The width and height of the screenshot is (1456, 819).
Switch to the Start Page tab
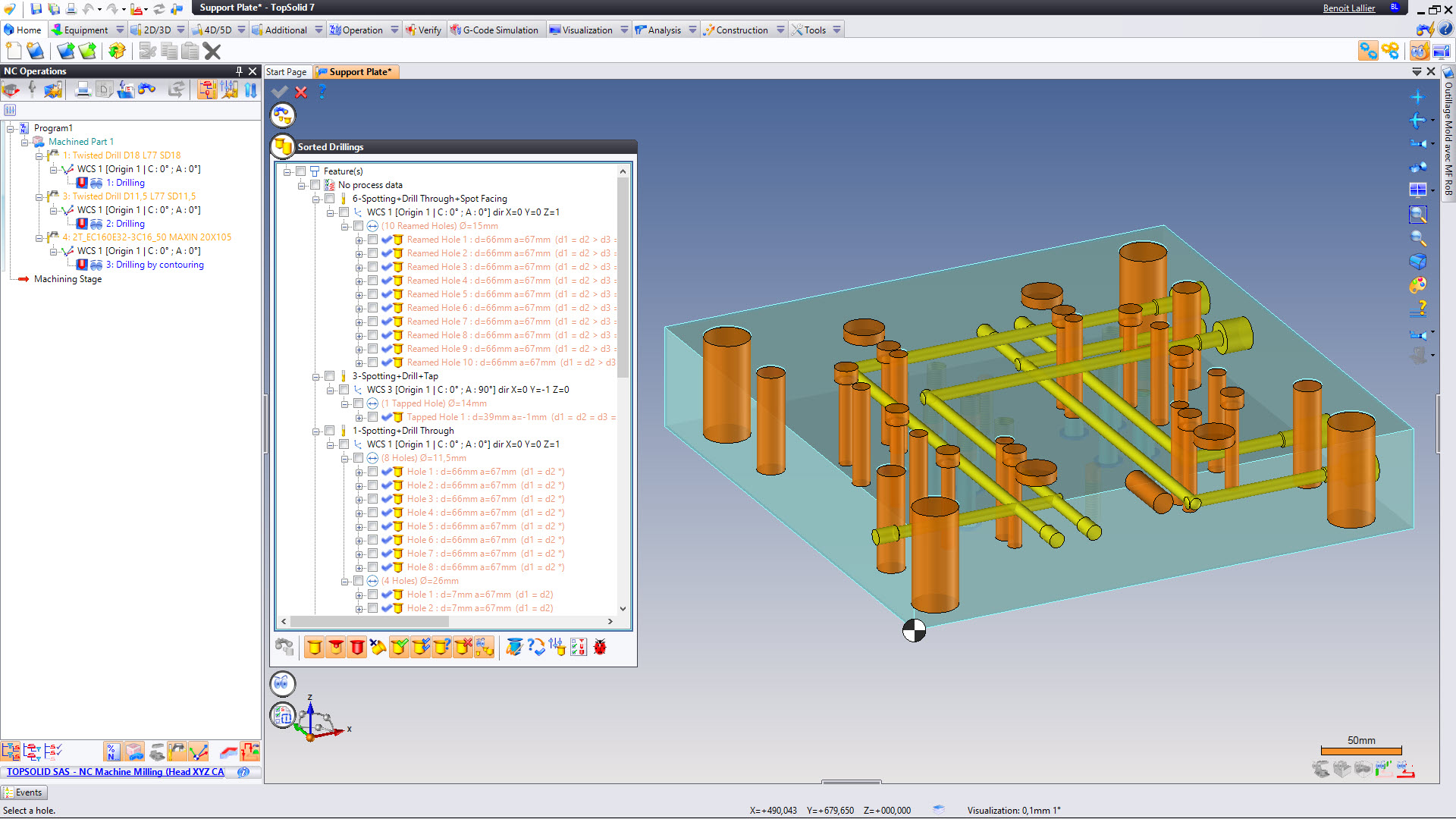pos(286,72)
